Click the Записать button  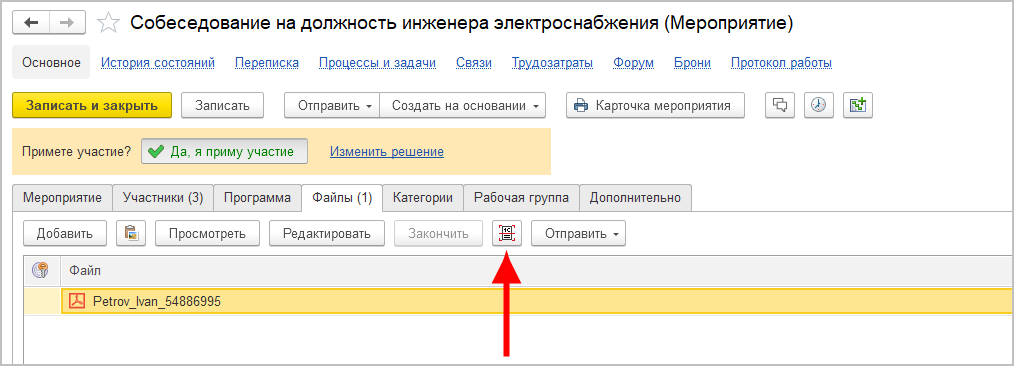coord(222,105)
